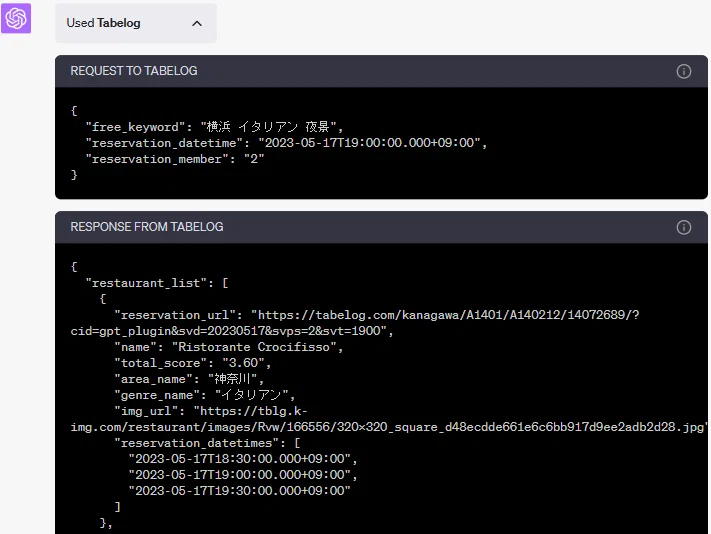Click the genre_name イタリアン line
Screen dimensions: 711x534
tap(205, 395)
